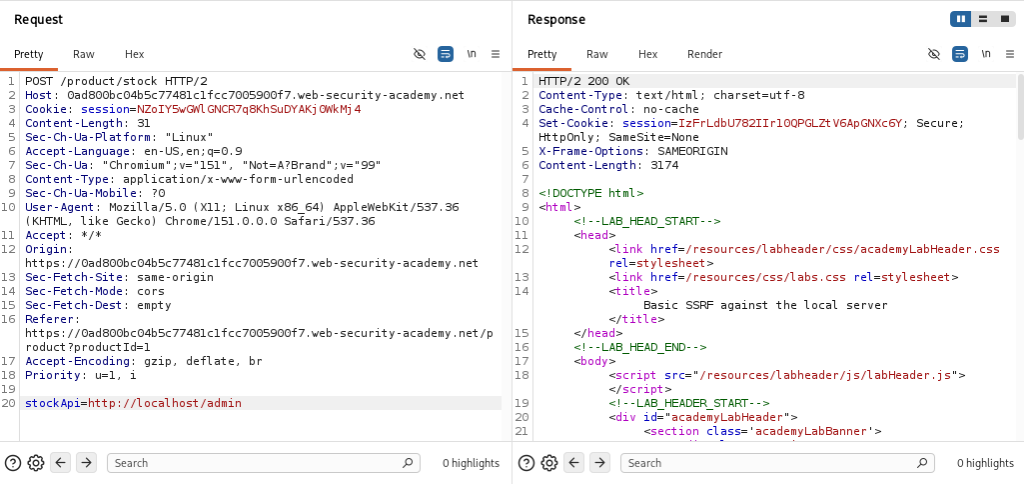This screenshot has height=484, width=1024.
Task: Select top-bottom stacked layout icon
Action: [x=982, y=20]
